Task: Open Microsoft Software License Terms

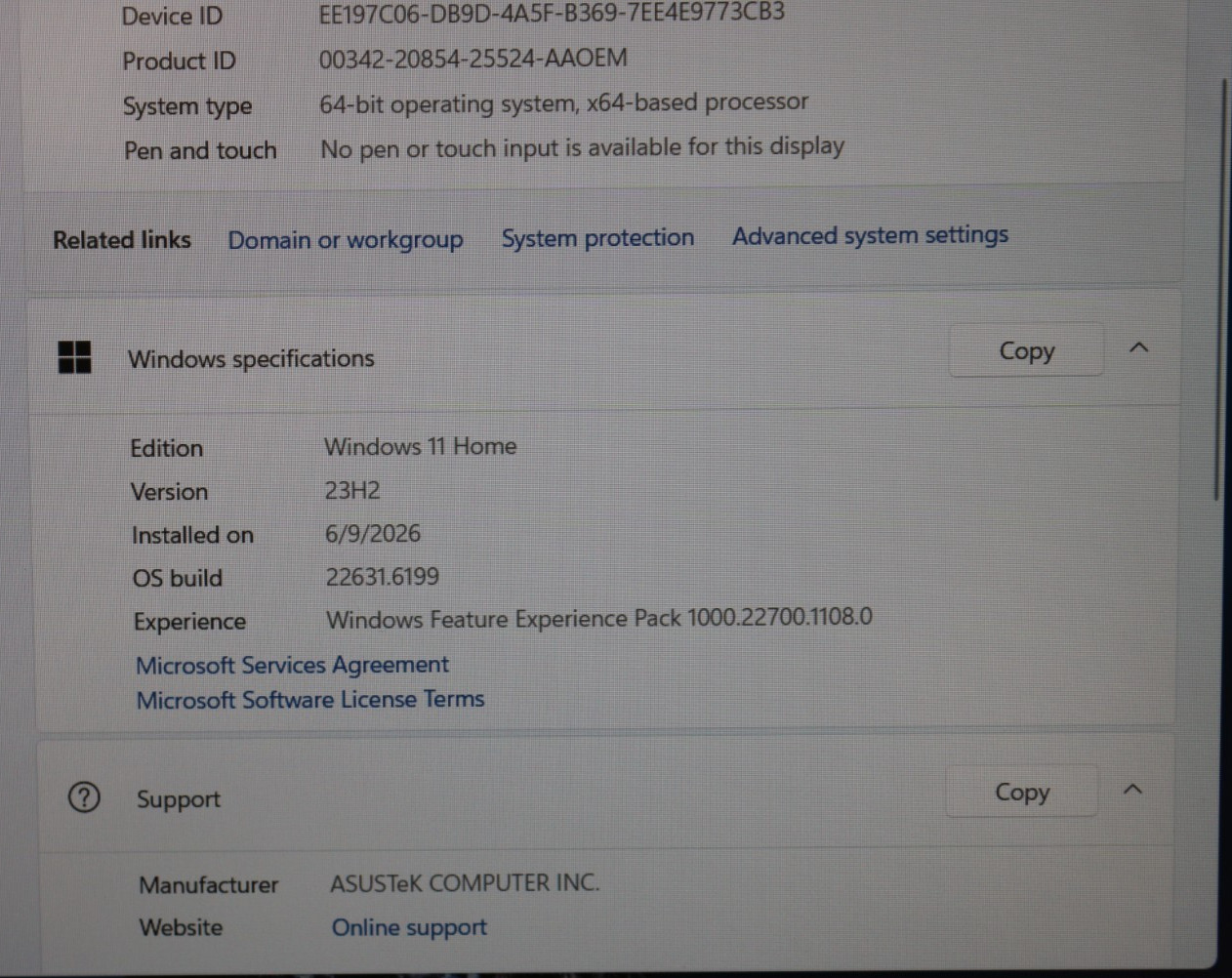Action: [x=310, y=699]
